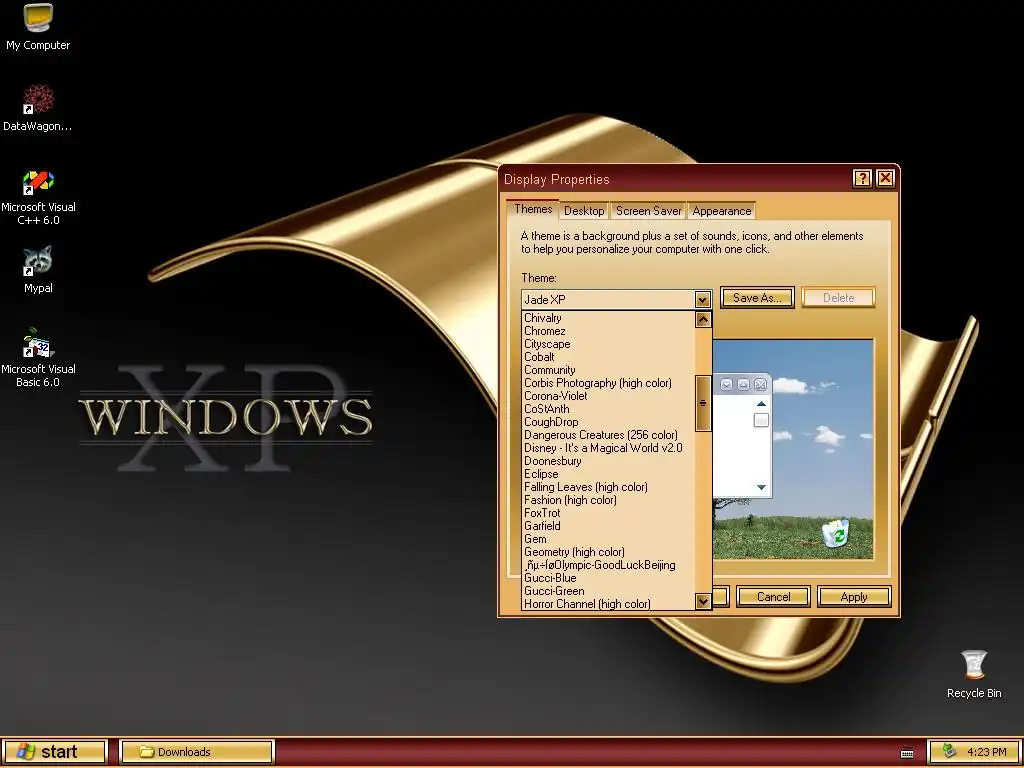Viewport: 1024px width, 768px height.
Task: Click theme list scroll up arrow
Action: click(x=703, y=319)
